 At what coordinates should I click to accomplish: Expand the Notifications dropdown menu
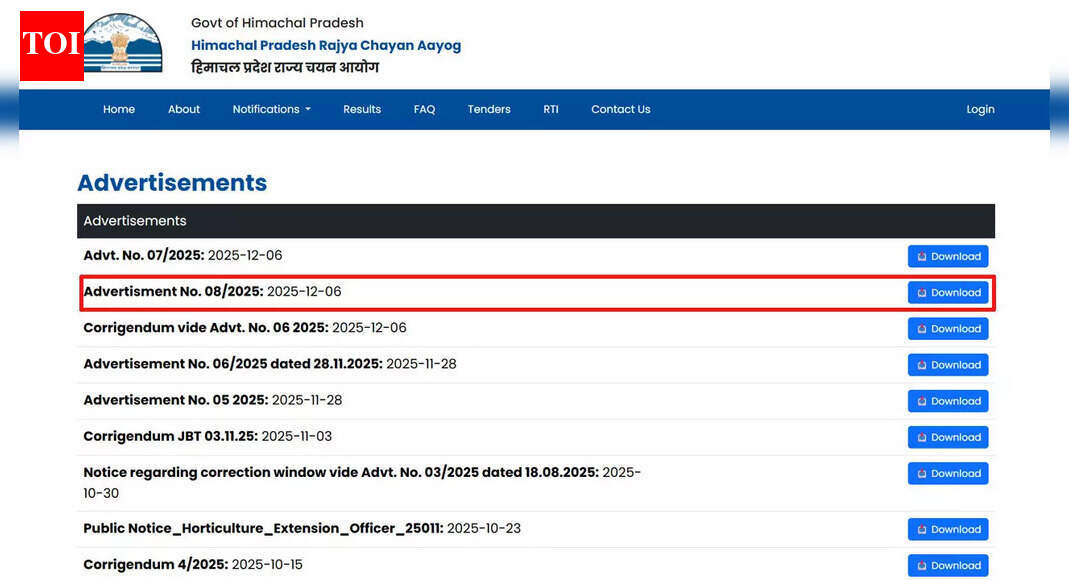click(271, 109)
